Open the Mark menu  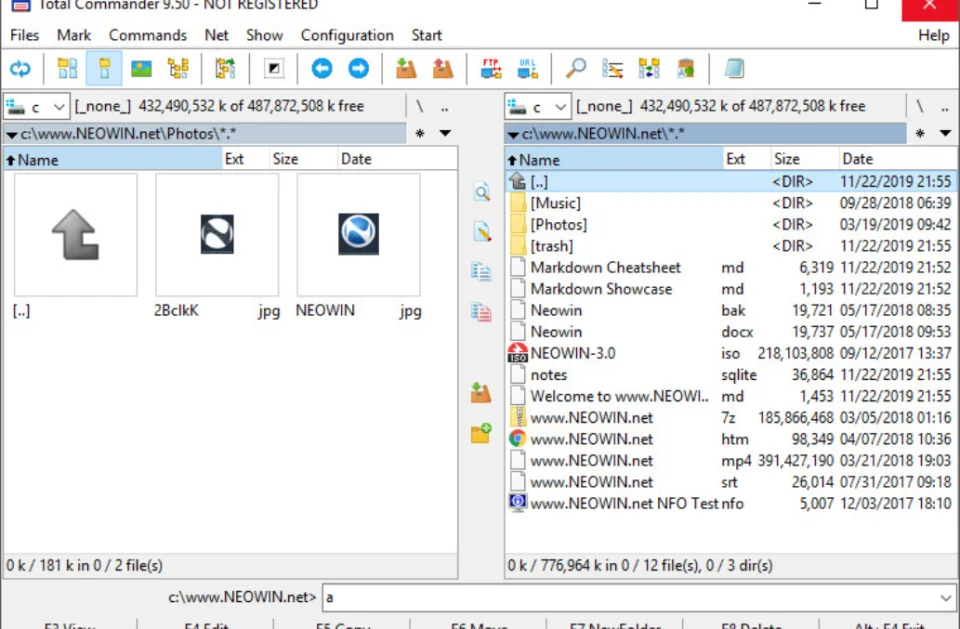73,35
